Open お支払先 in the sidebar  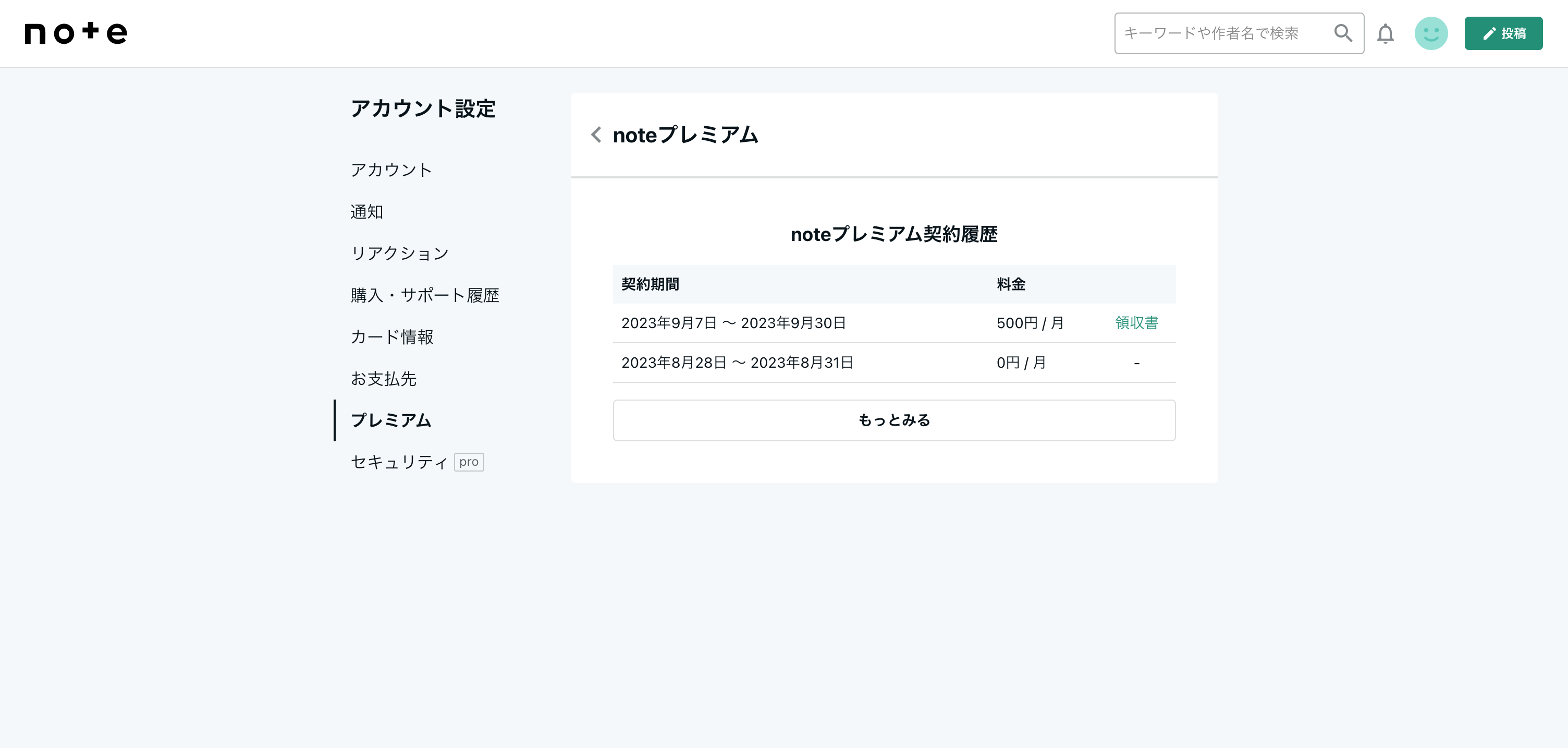pyautogui.click(x=384, y=379)
